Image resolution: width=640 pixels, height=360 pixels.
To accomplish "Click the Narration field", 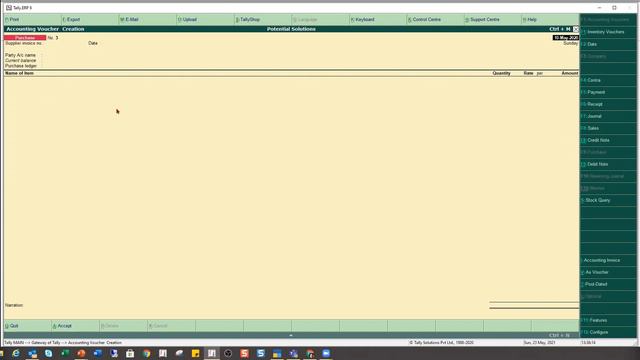I will pyautogui.click(x=14, y=305).
